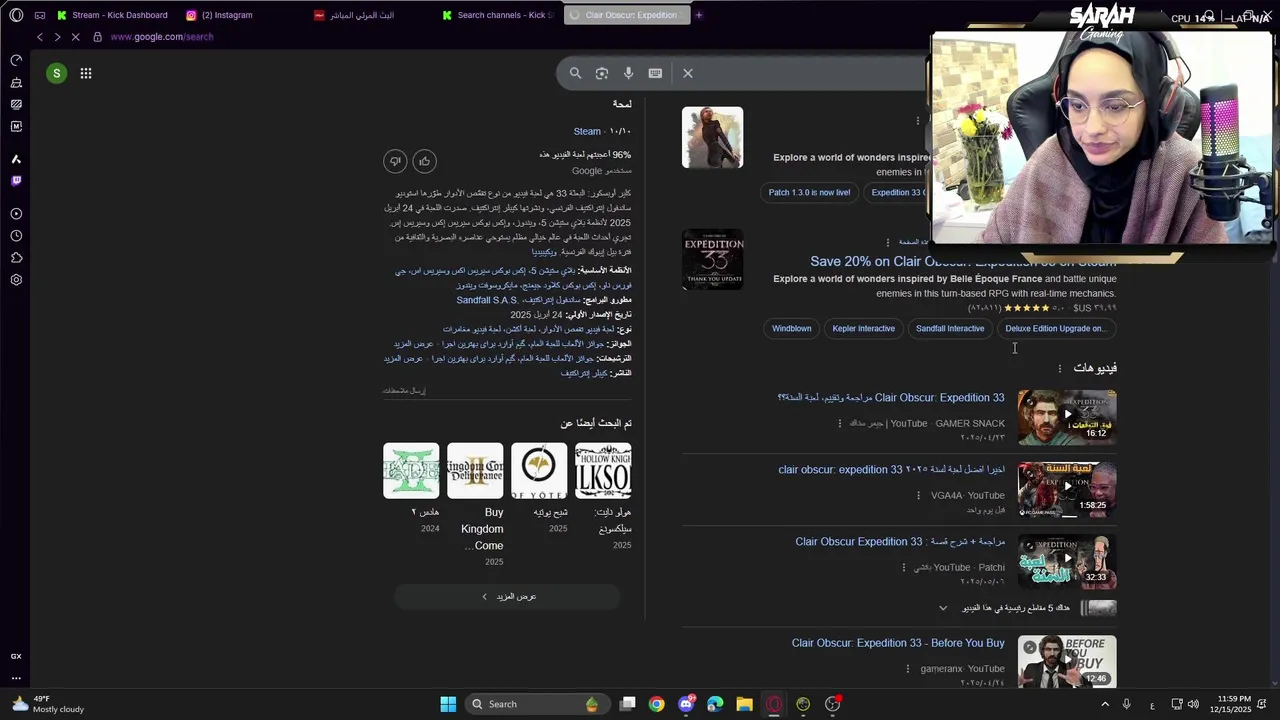Open Chrome from the taskbar

[656, 704]
